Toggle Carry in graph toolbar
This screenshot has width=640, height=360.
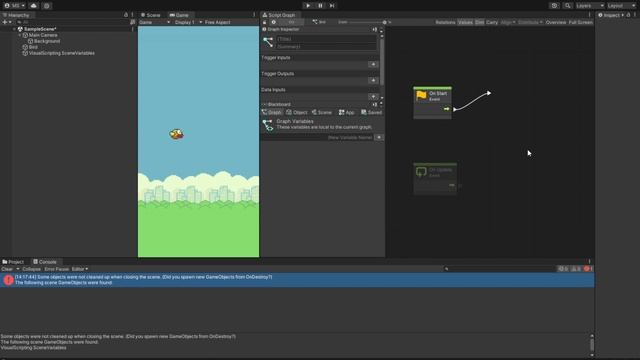click(x=492, y=22)
